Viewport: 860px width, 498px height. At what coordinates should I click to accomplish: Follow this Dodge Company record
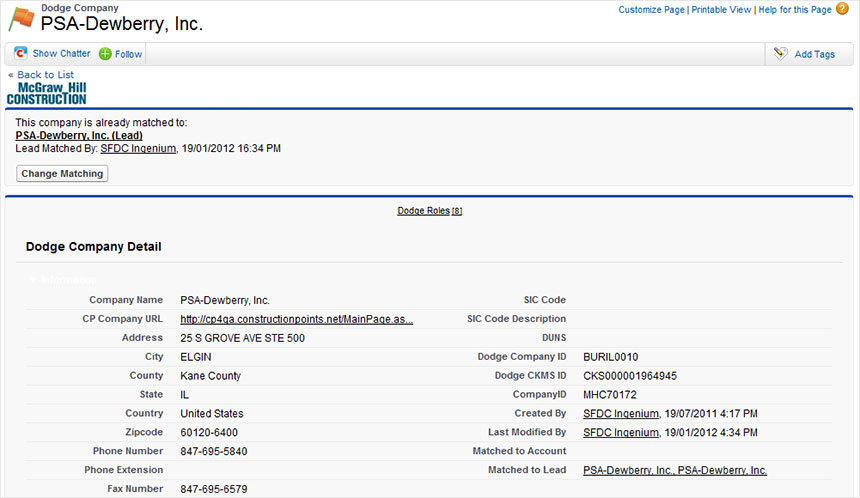(128, 54)
